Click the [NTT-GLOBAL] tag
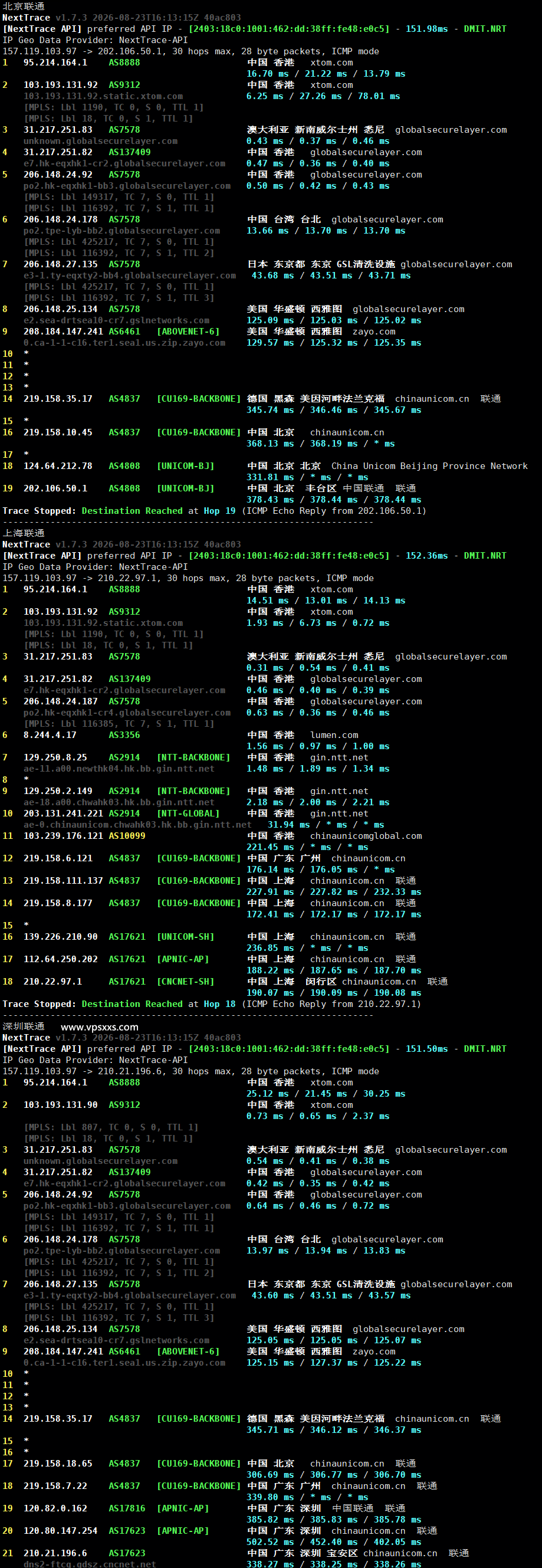 188,814
